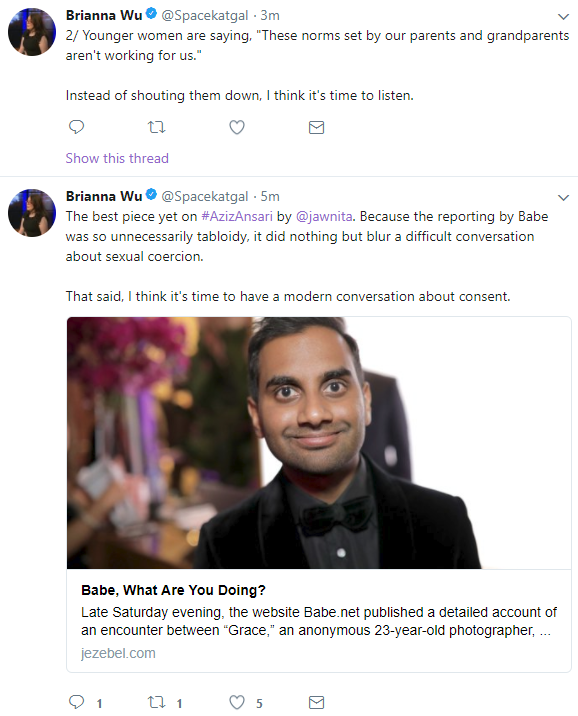
Task: Reply to the Aziz Ansari tweet
Action: [x=76, y=702]
